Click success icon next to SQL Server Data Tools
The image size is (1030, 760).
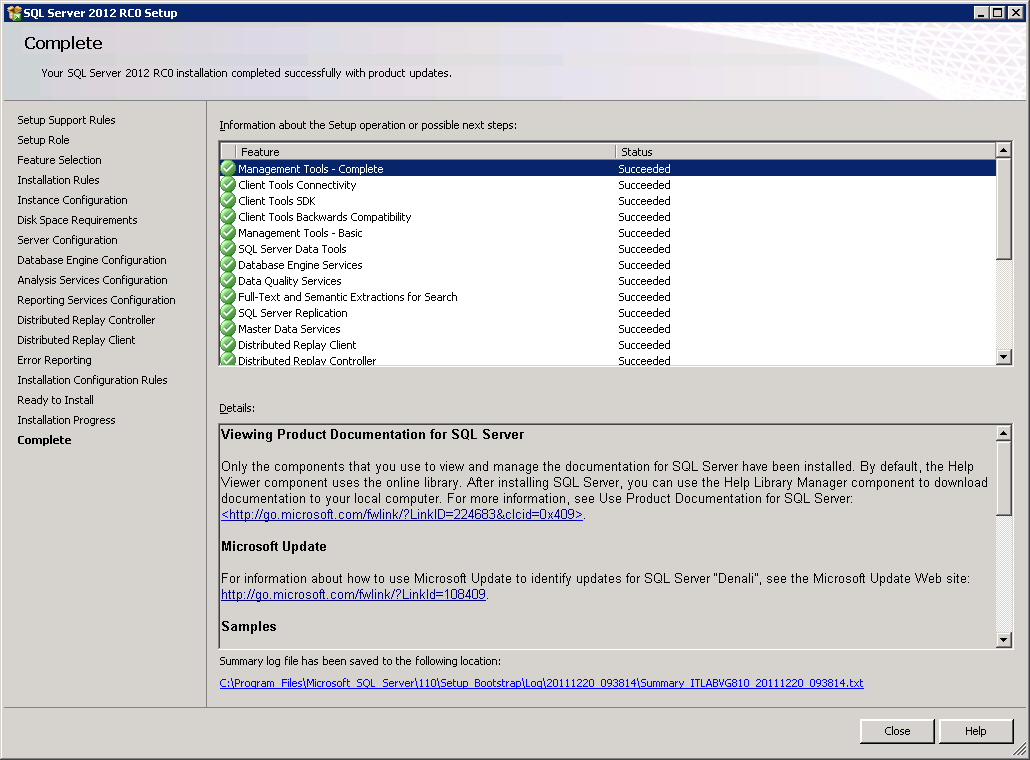click(228, 249)
